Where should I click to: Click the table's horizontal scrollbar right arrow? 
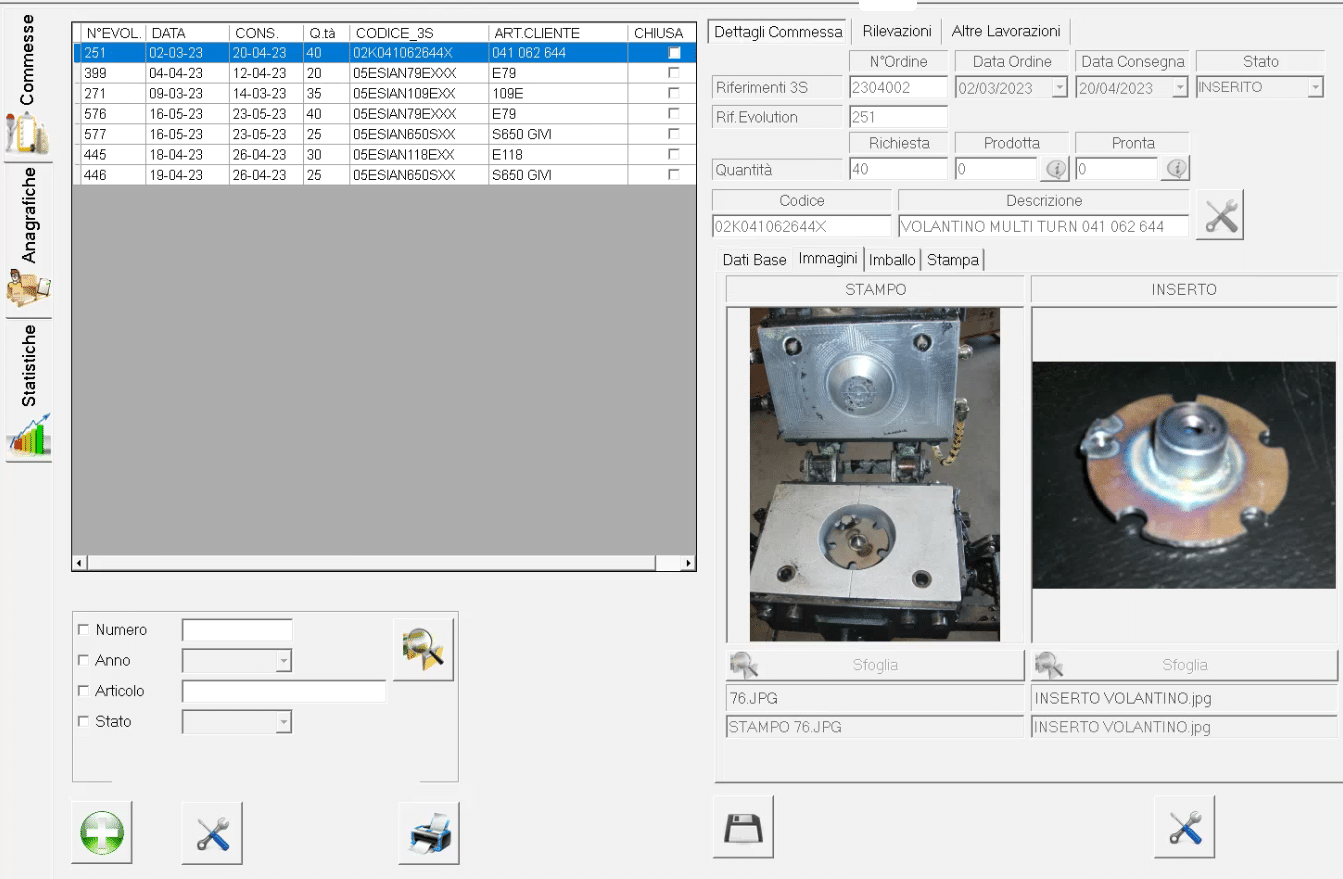click(x=688, y=563)
